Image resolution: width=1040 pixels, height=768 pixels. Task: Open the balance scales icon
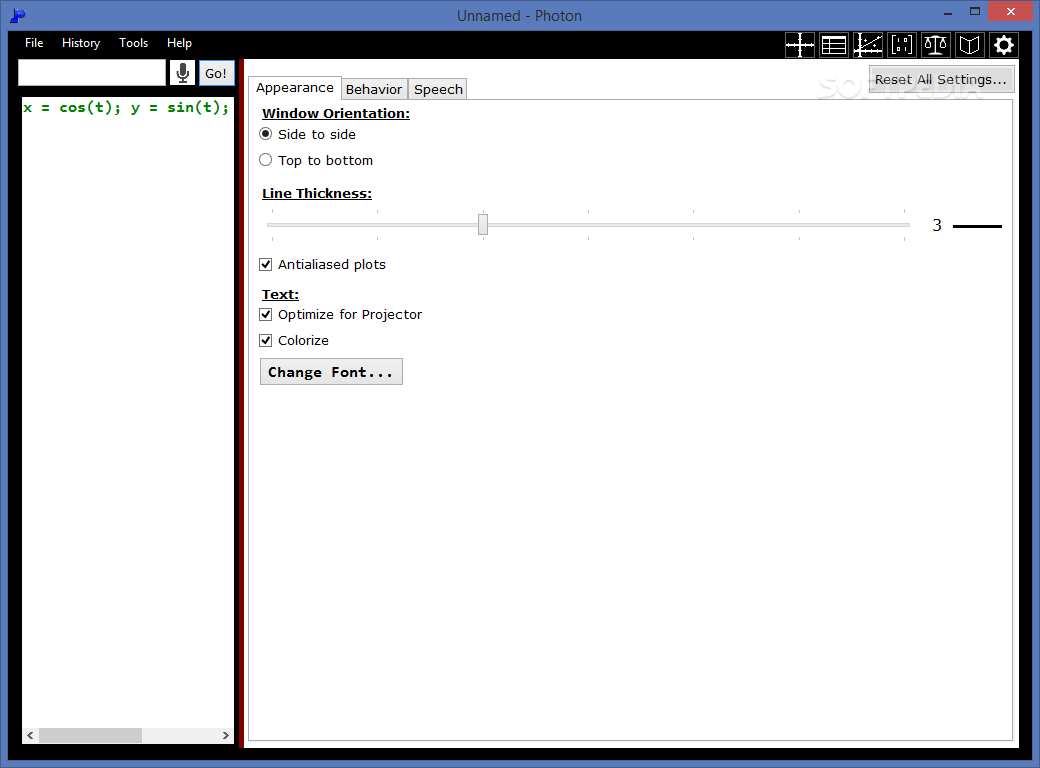[935, 45]
